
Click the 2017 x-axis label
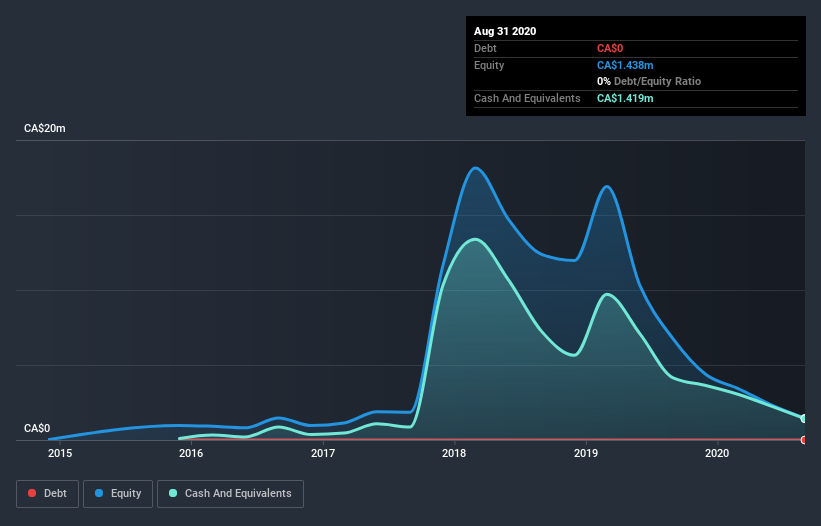pos(323,453)
